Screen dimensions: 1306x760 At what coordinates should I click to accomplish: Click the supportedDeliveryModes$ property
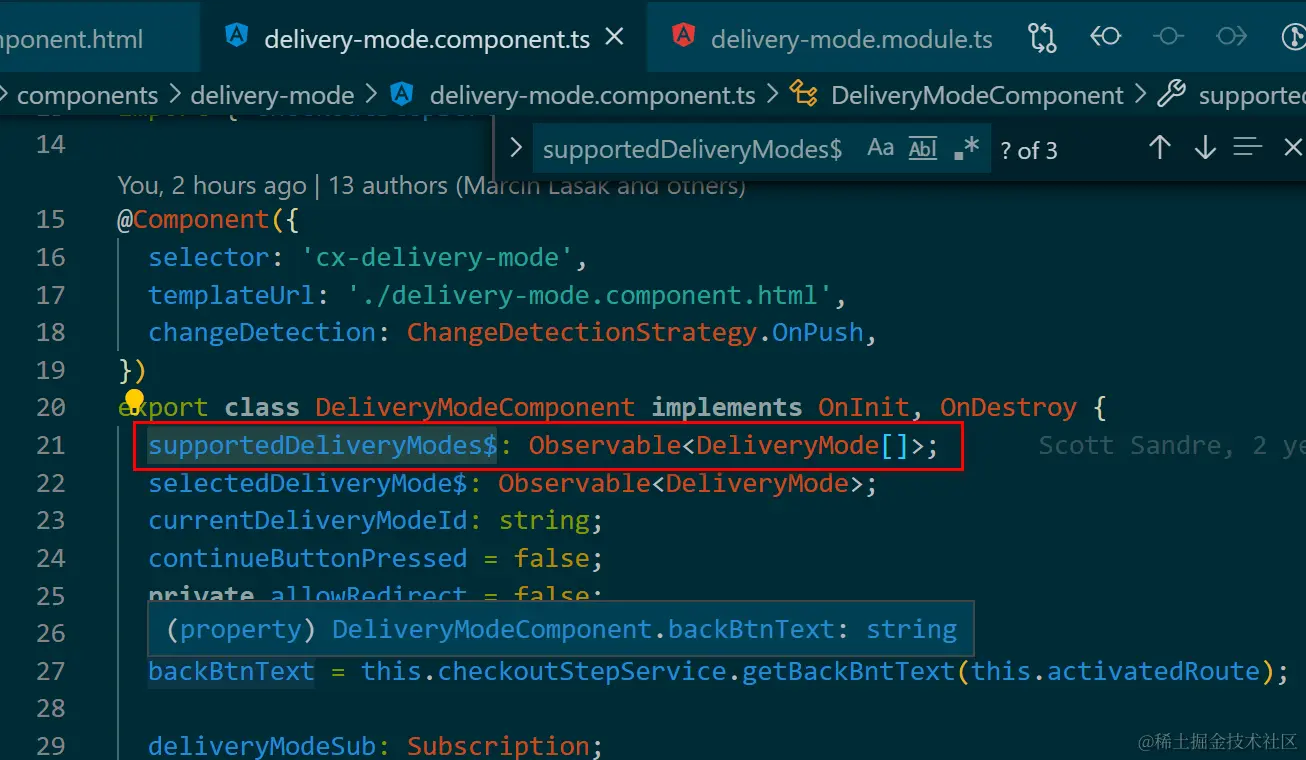pyautogui.click(x=322, y=445)
